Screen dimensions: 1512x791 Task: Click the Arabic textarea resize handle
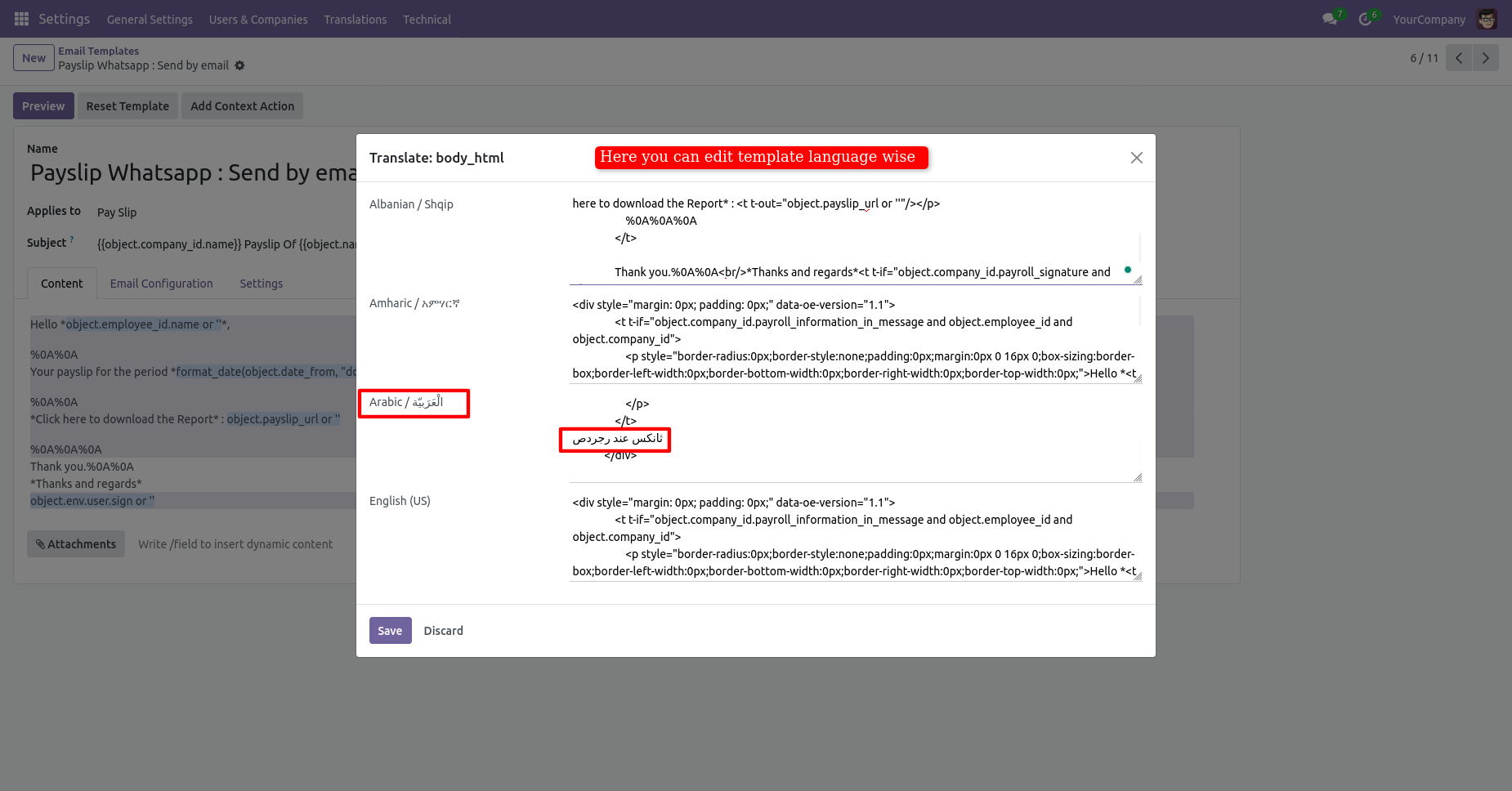coord(1138,478)
